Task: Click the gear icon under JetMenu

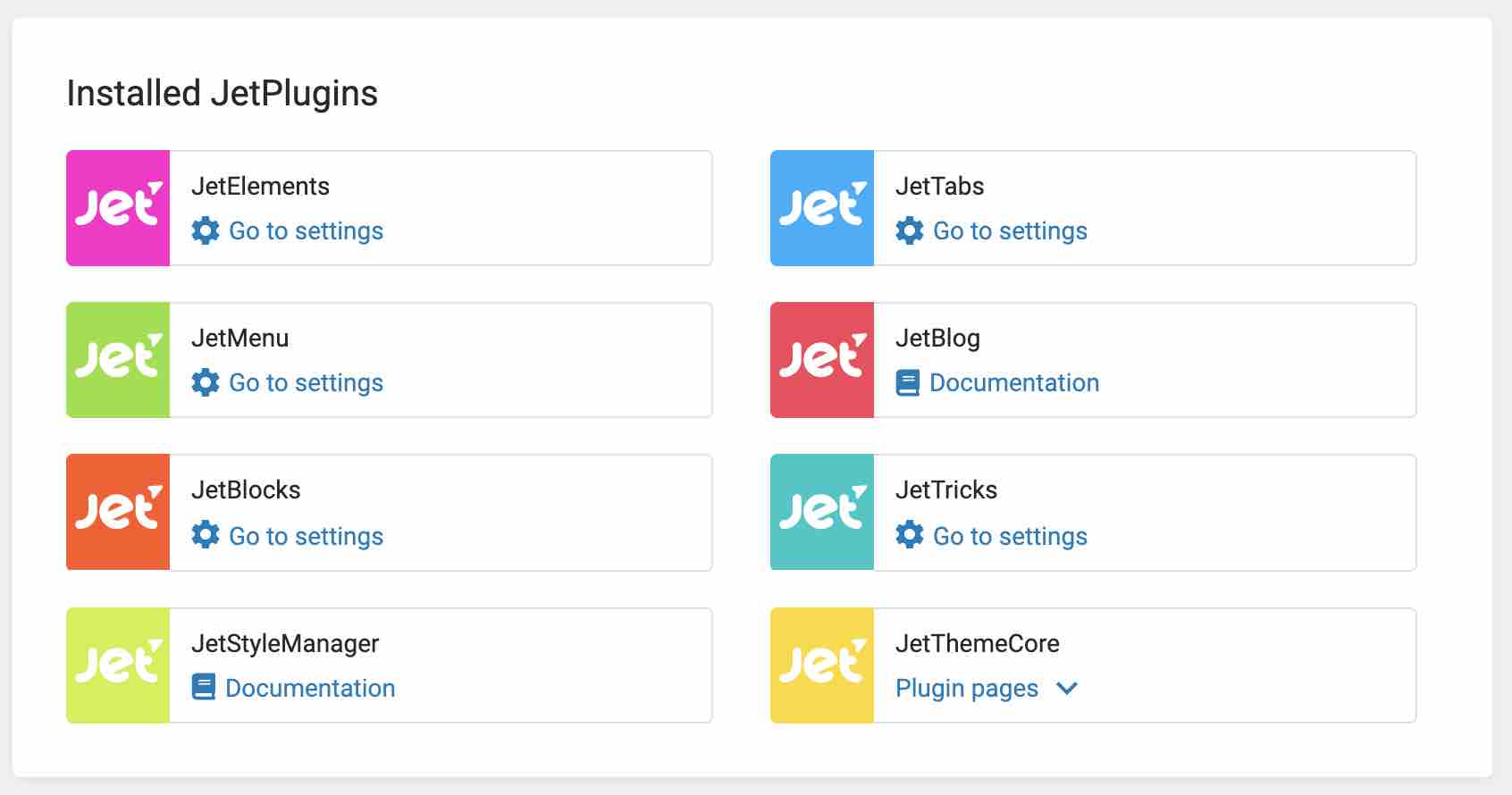Action: 206,382
